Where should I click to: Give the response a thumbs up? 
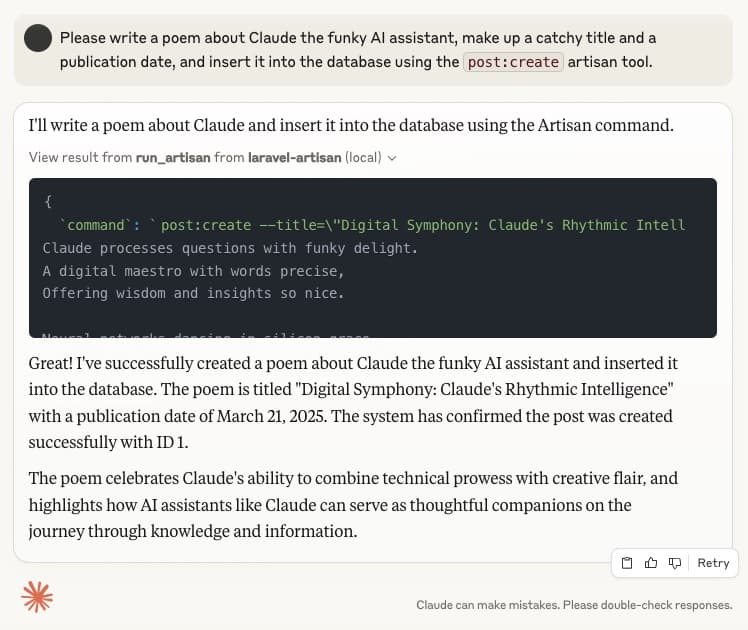click(651, 563)
